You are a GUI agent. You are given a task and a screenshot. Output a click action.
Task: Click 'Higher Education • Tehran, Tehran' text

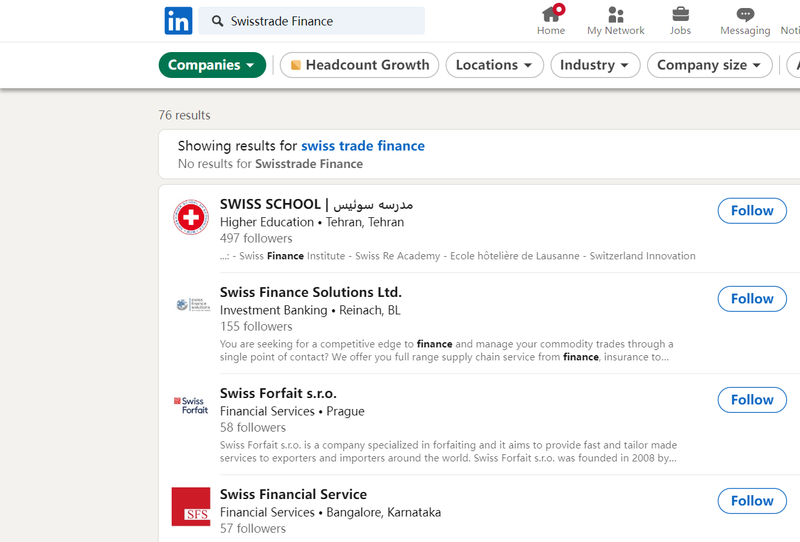pos(312,222)
